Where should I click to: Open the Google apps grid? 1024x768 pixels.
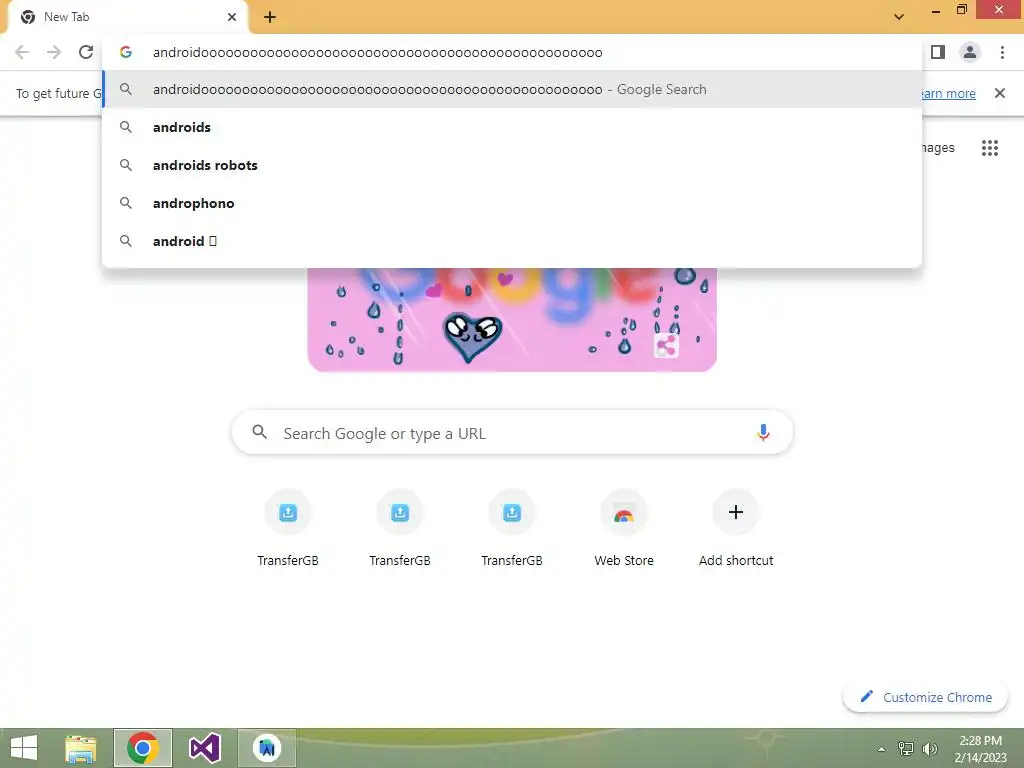coord(990,148)
